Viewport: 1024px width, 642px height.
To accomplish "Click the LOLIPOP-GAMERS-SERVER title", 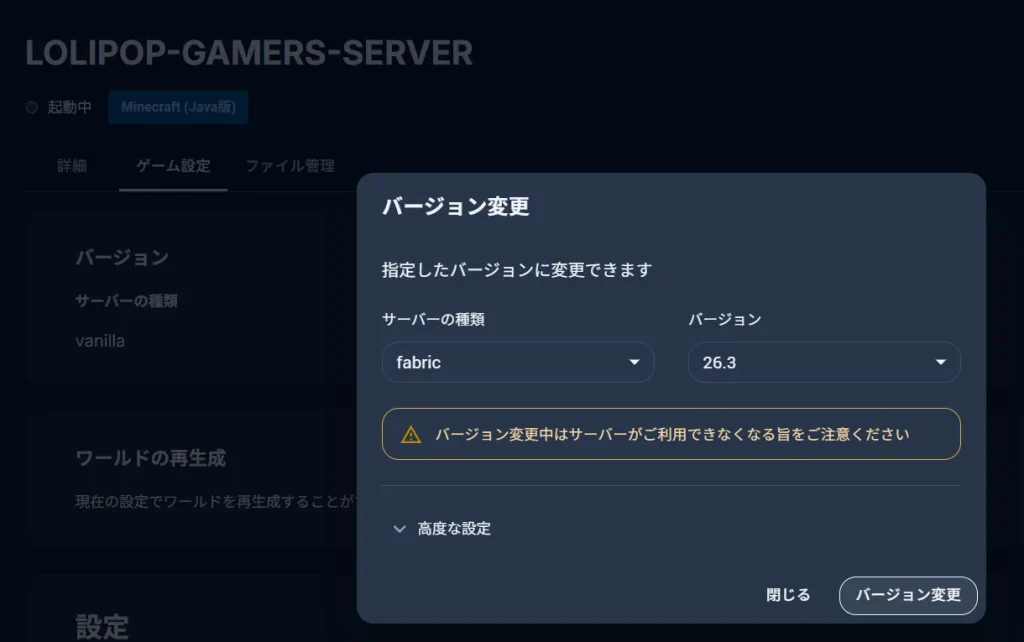I will [x=249, y=53].
